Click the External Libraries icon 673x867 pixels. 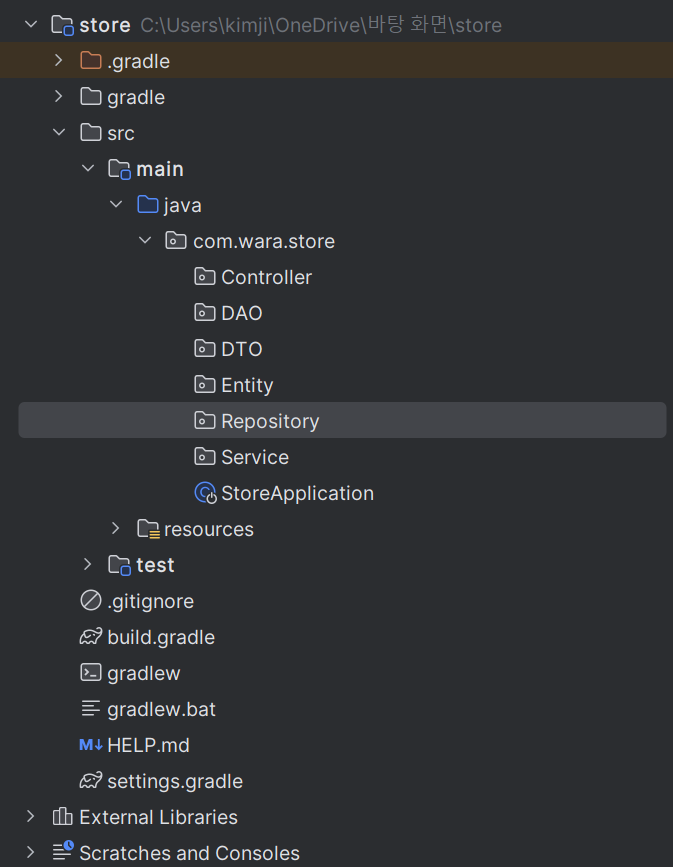[x=62, y=817]
